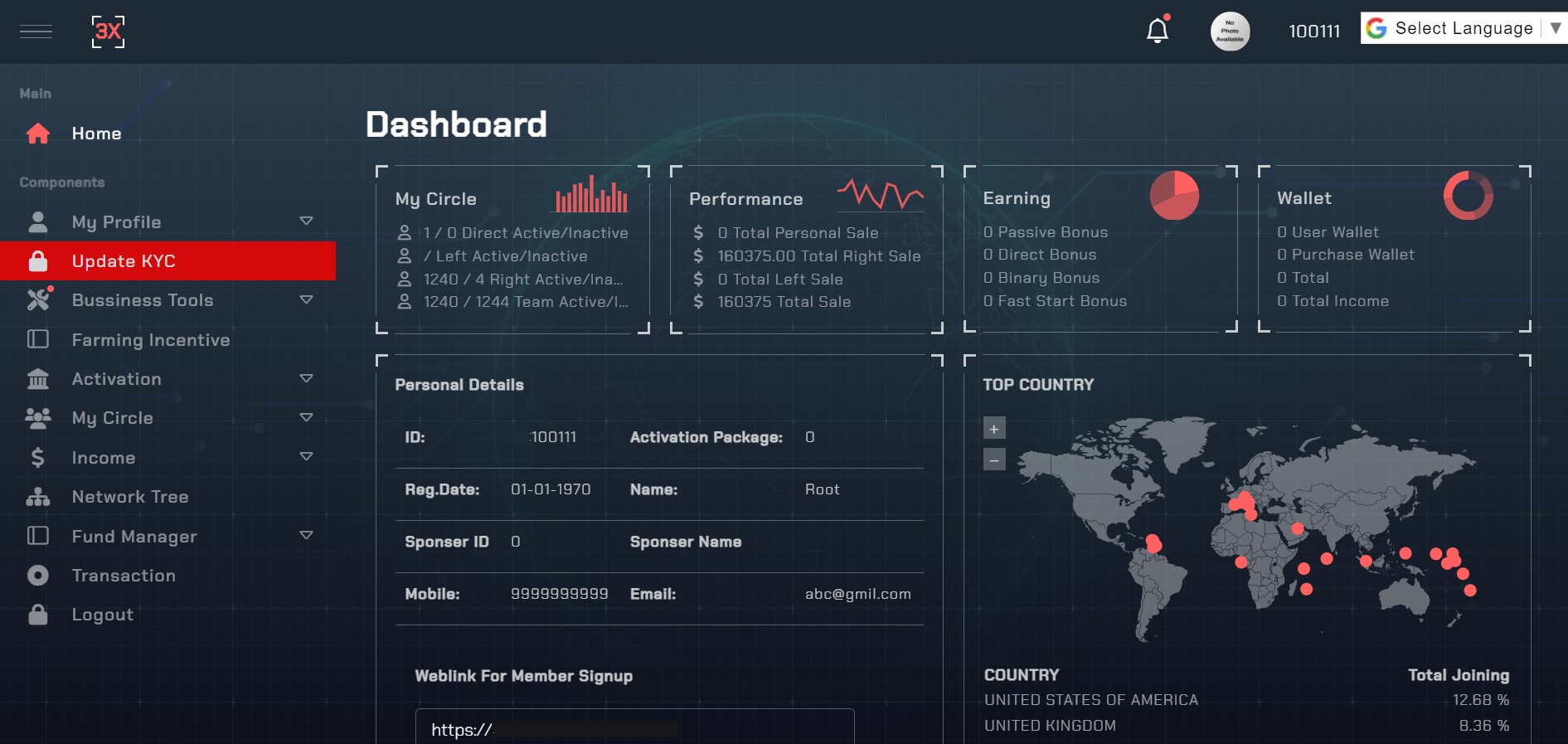Click the Home house icon

(x=38, y=134)
